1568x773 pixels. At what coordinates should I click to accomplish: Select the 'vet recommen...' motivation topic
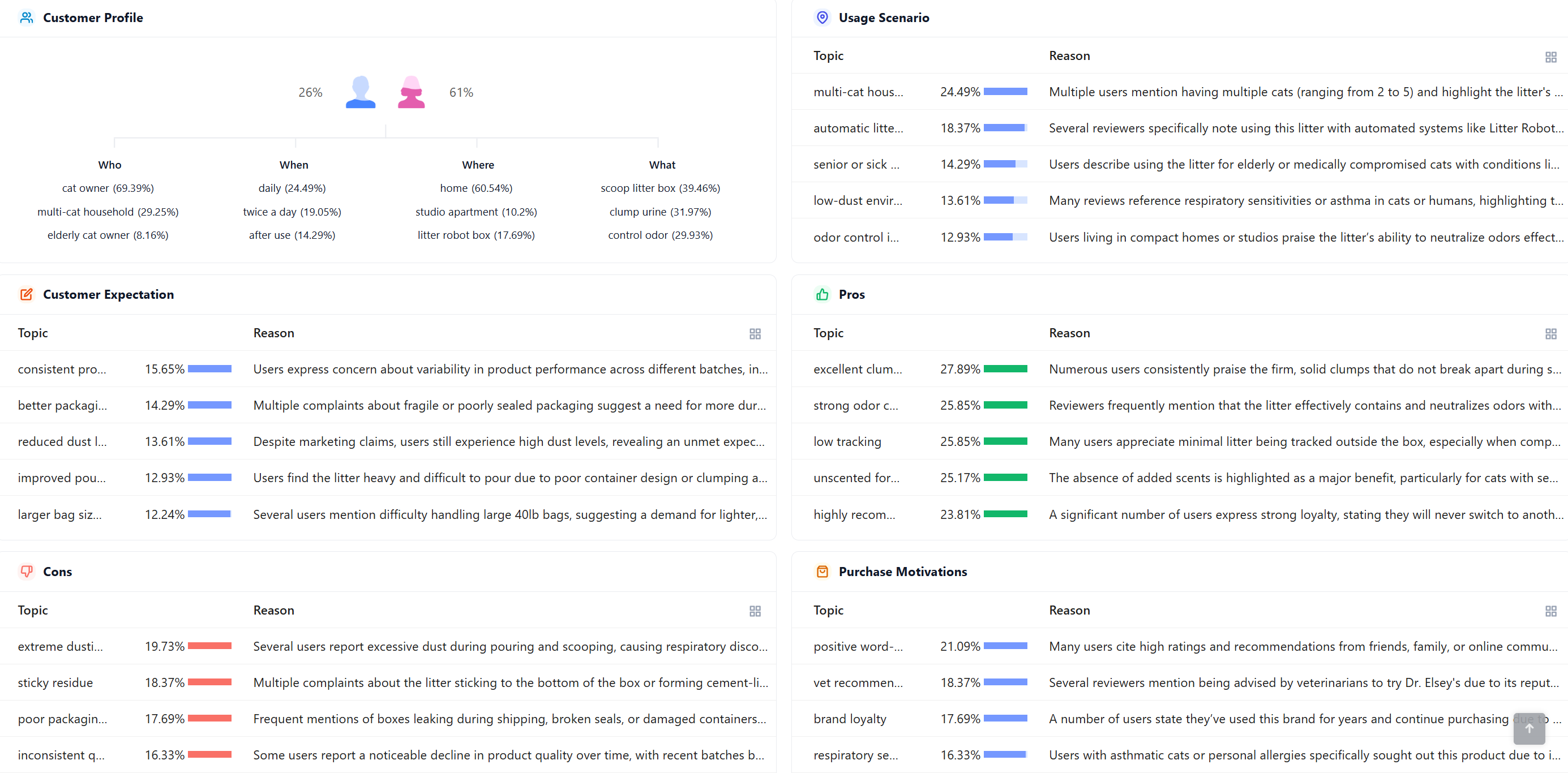858,683
